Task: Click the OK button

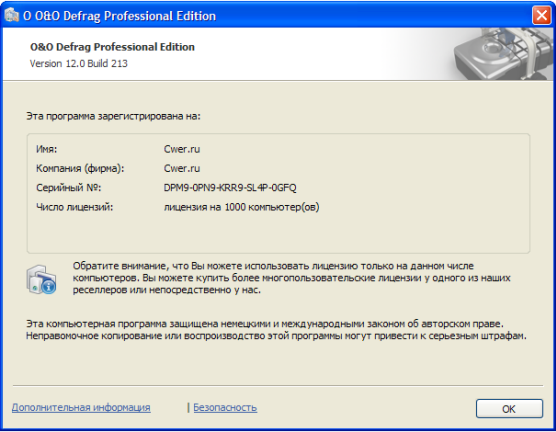Action: pos(509,409)
